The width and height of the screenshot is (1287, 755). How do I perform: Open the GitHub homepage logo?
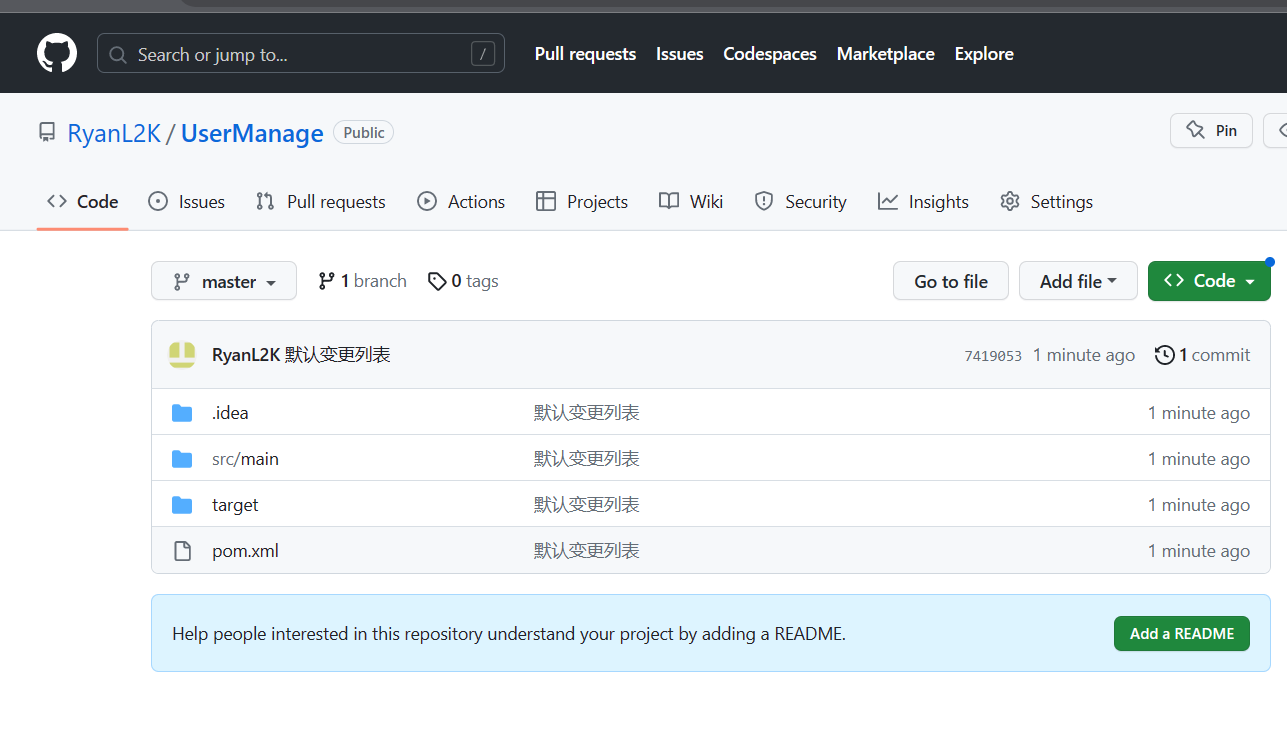point(57,53)
